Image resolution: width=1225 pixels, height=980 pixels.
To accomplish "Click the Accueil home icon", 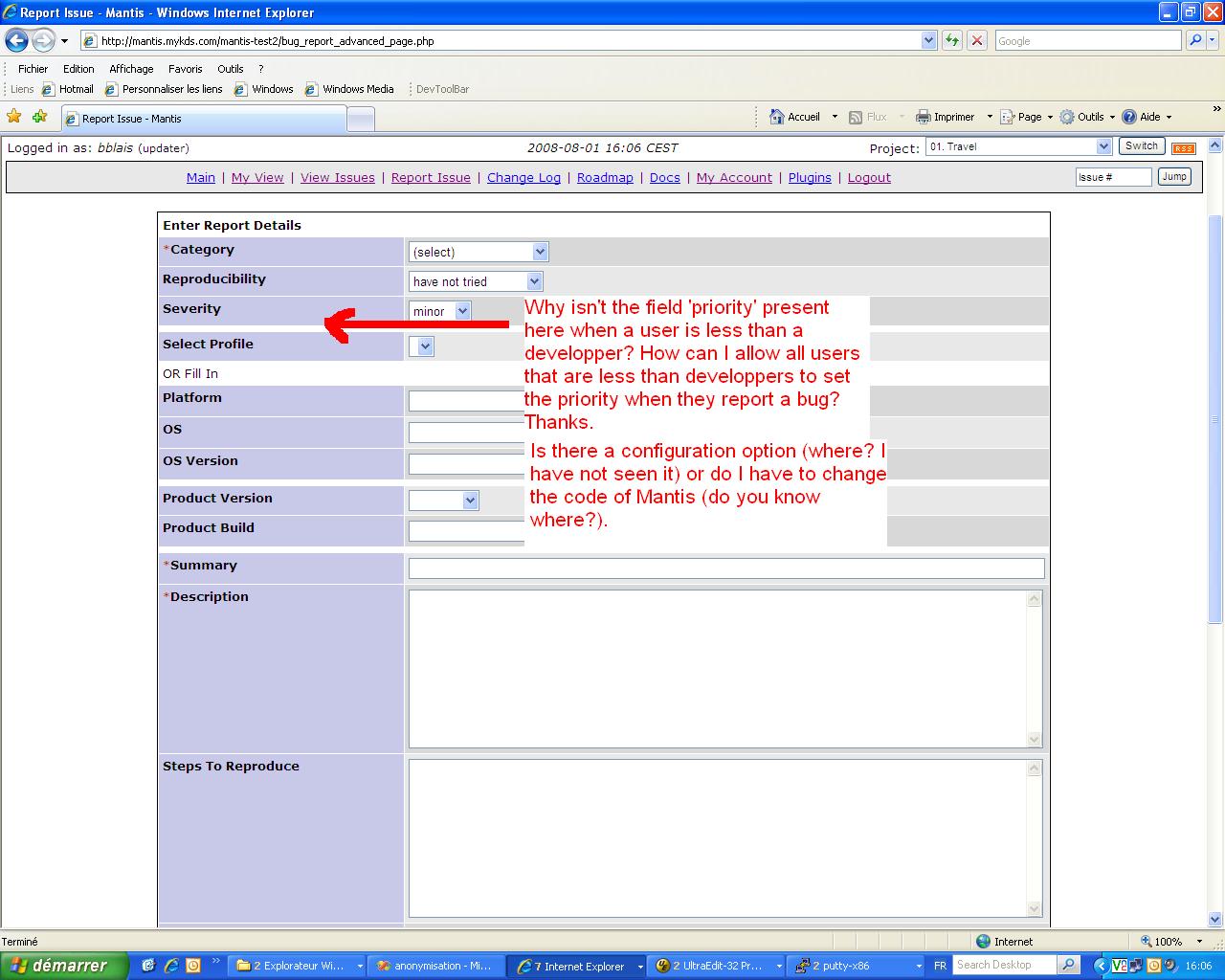I will [777, 117].
